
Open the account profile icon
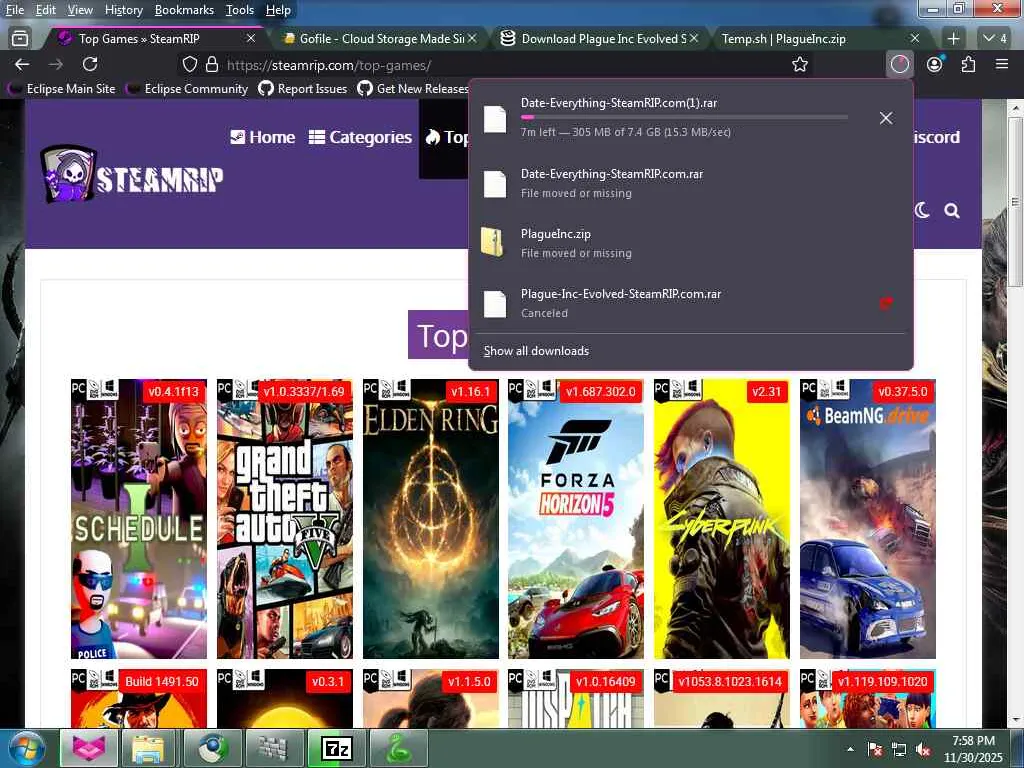[x=935, y=64]
